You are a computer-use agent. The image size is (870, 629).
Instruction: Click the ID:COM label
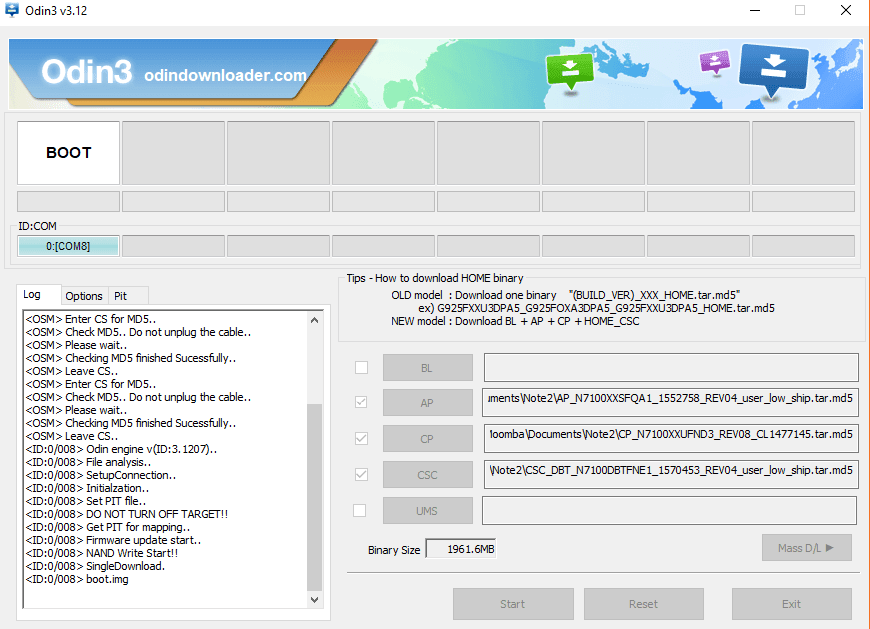coord(37,226)
